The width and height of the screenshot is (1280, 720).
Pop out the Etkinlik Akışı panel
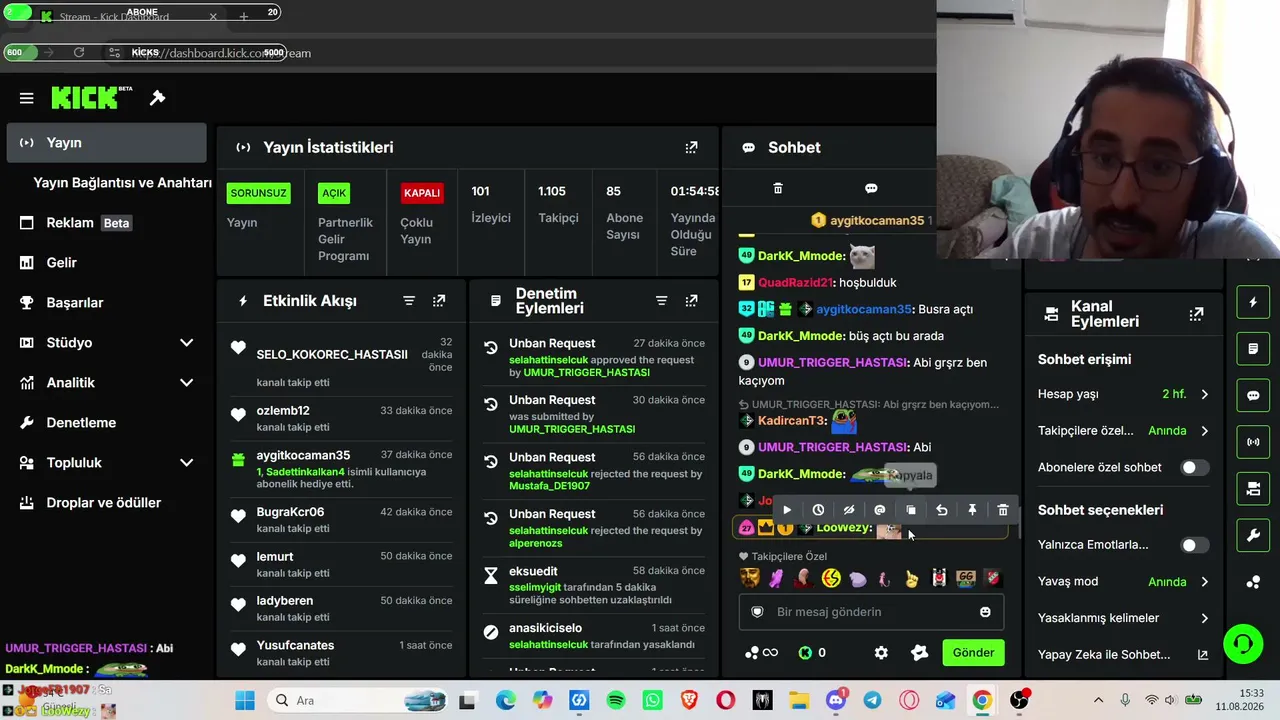(439, 301)
